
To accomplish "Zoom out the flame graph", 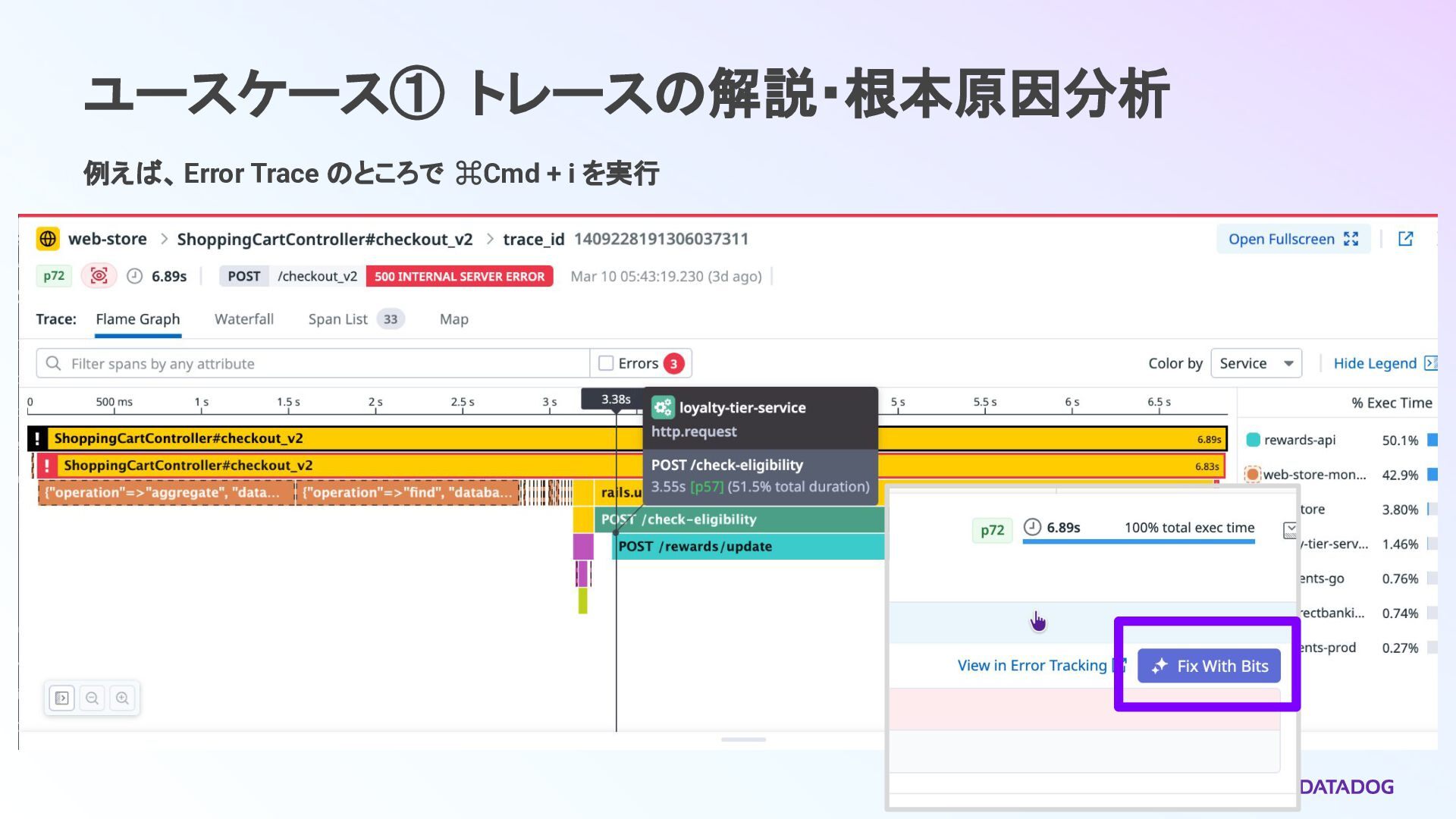I will point(92,698).
